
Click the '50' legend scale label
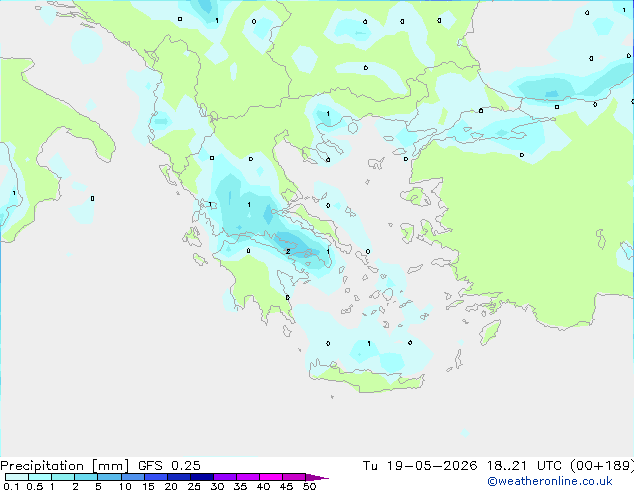tap(310, 486)
